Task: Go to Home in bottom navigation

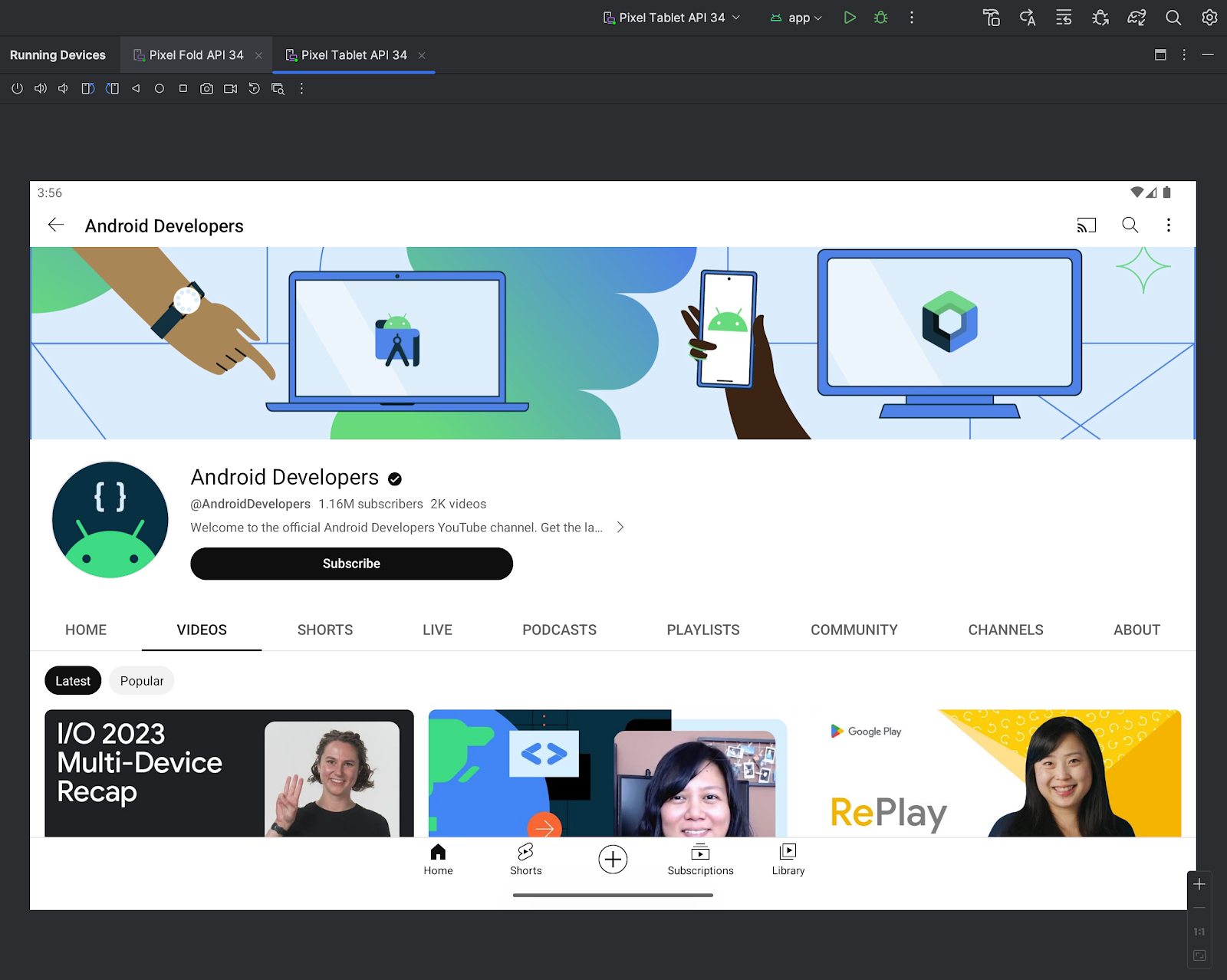Action: pos(439,860)
